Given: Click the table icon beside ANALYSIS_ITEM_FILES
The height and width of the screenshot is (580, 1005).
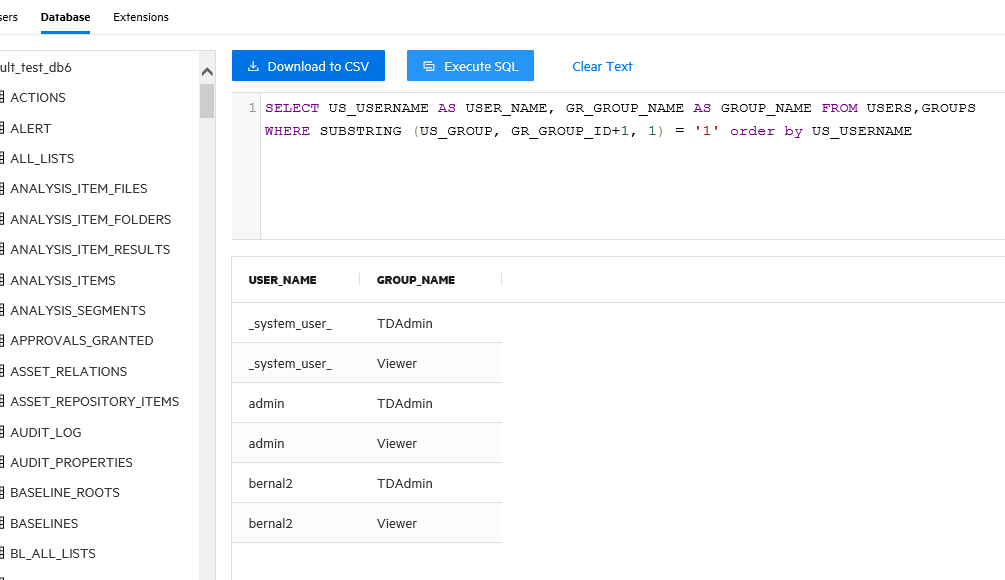Looking at the screenshot, I should (2, 188).
